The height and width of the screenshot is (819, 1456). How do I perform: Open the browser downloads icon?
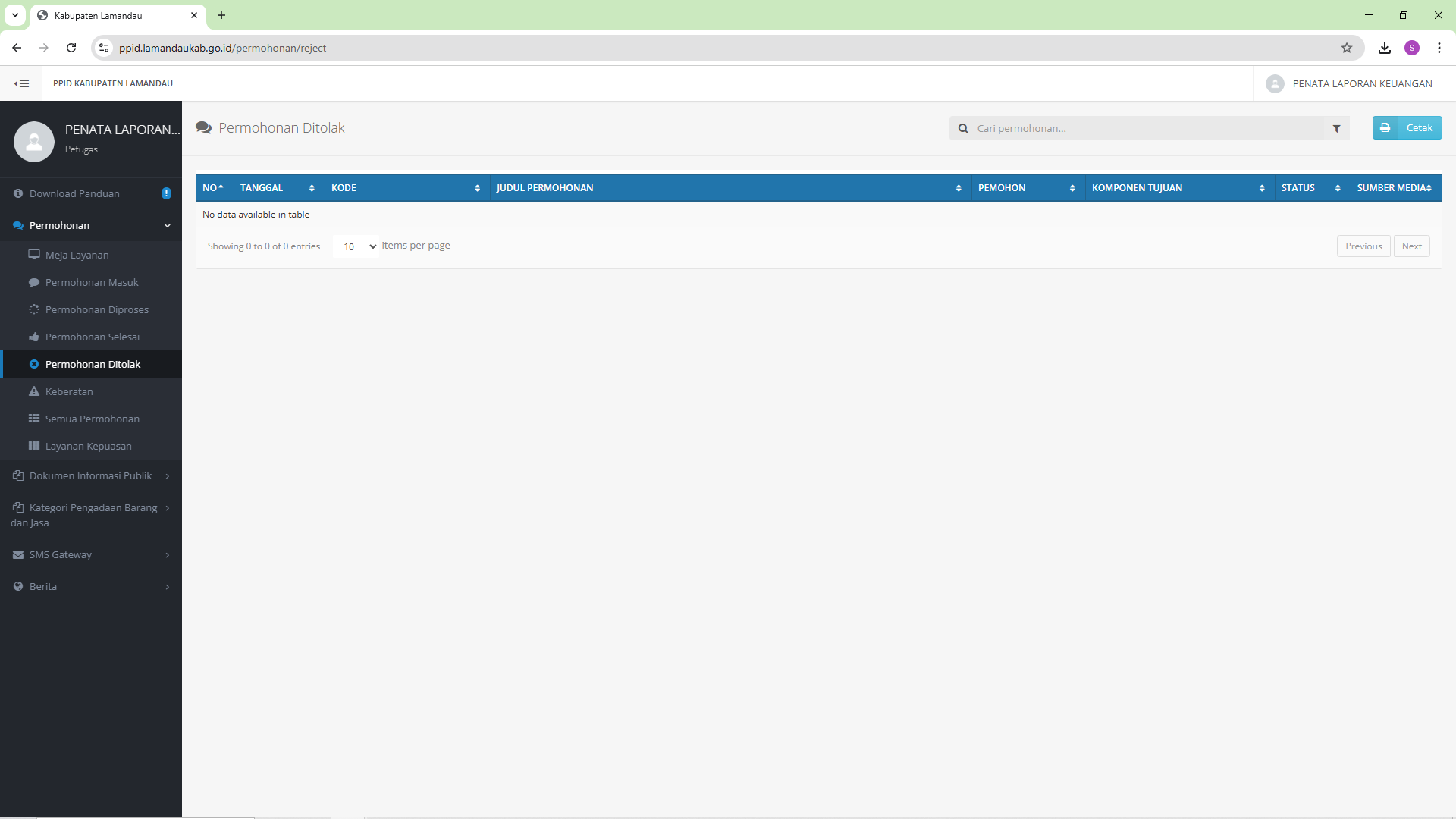(x=1385, y=48)
